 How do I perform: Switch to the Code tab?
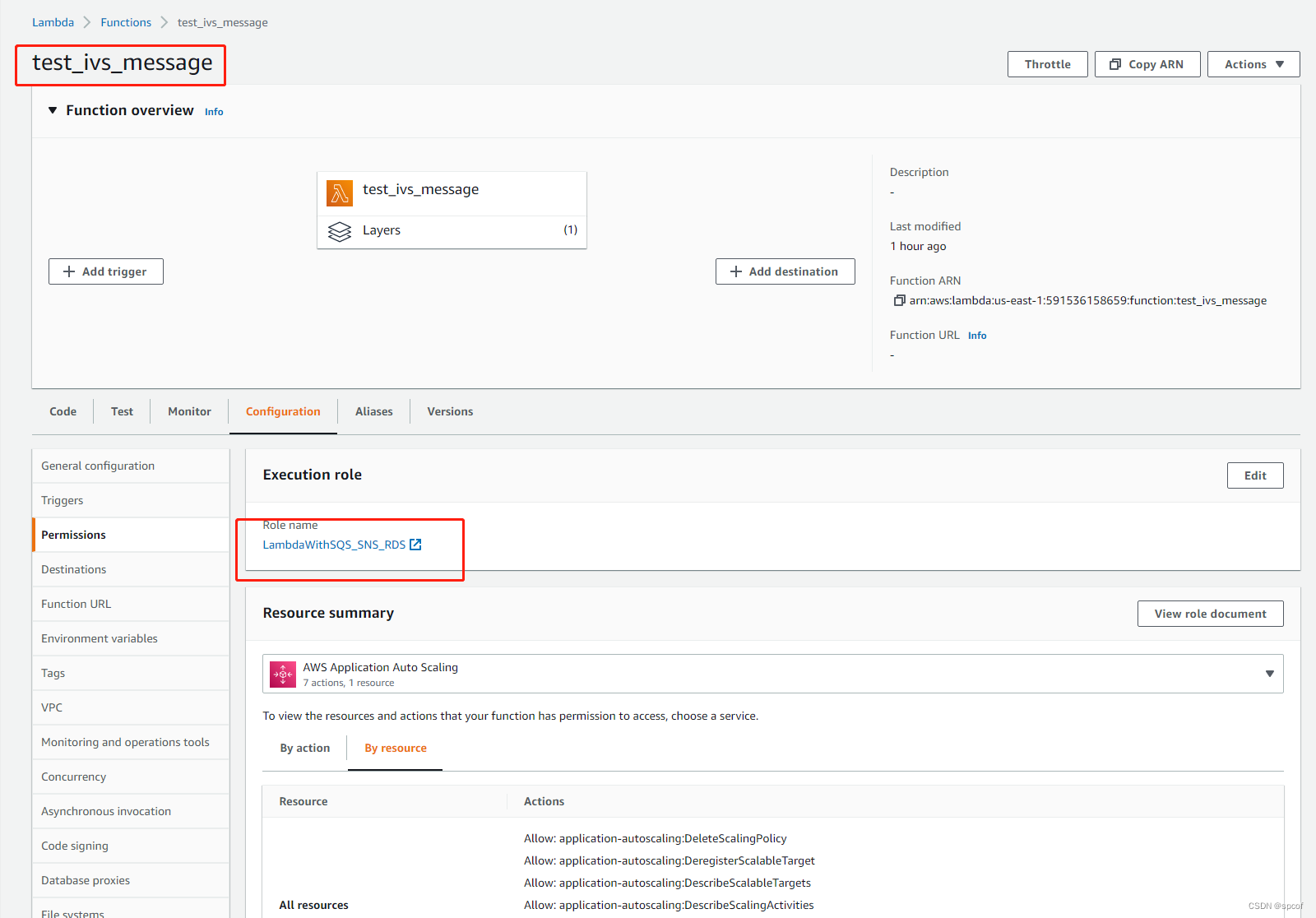coord(63,411)
